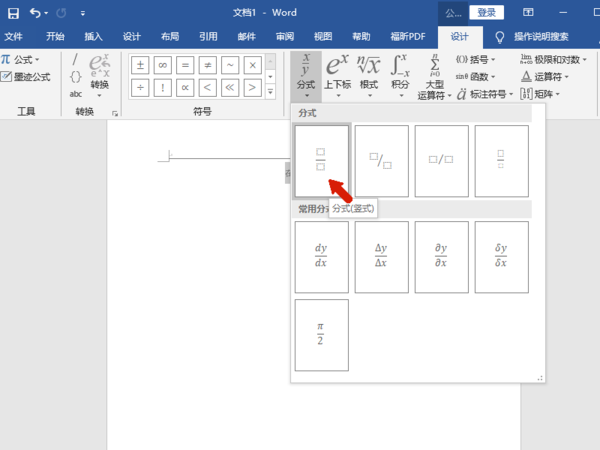The width and height of the screenshot is (600, 450).
Task: Open the 矩阵 matrix dropdown
Action: (x=540, y=94)
